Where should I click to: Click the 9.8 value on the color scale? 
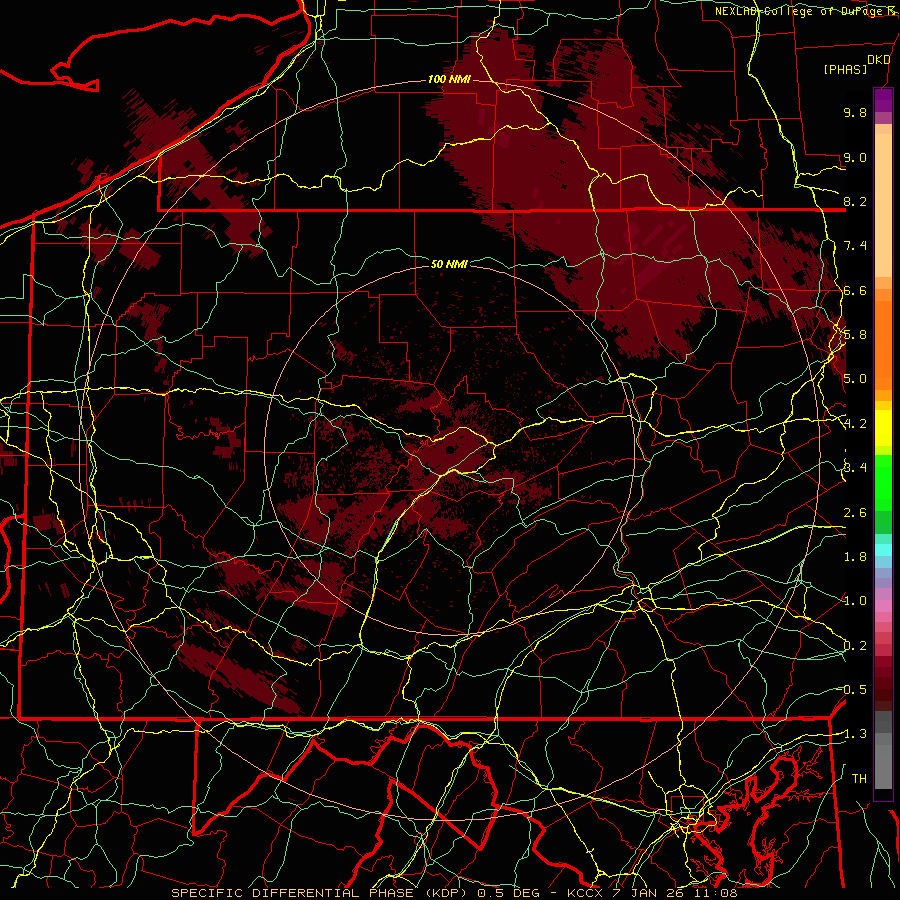855,112
